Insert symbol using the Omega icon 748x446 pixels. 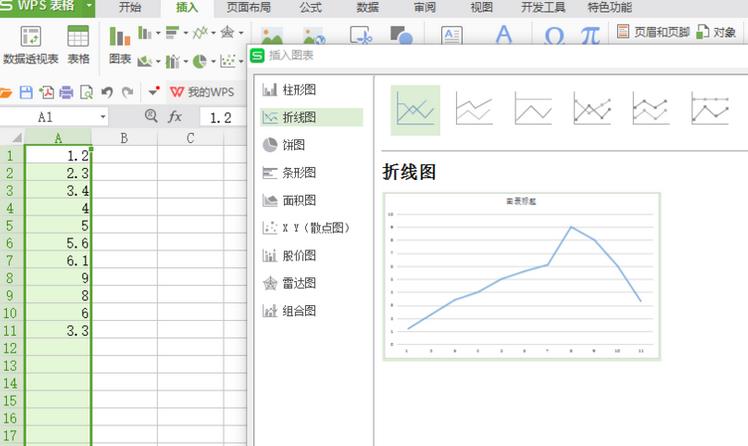click(554, 37)
